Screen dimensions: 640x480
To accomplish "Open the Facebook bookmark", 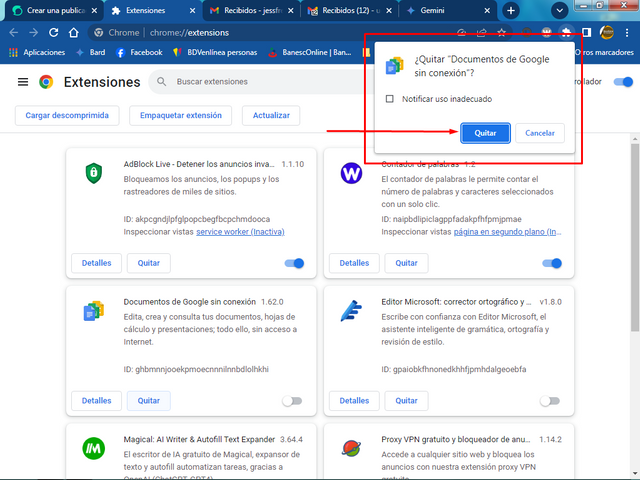I will tap(139, 52).
